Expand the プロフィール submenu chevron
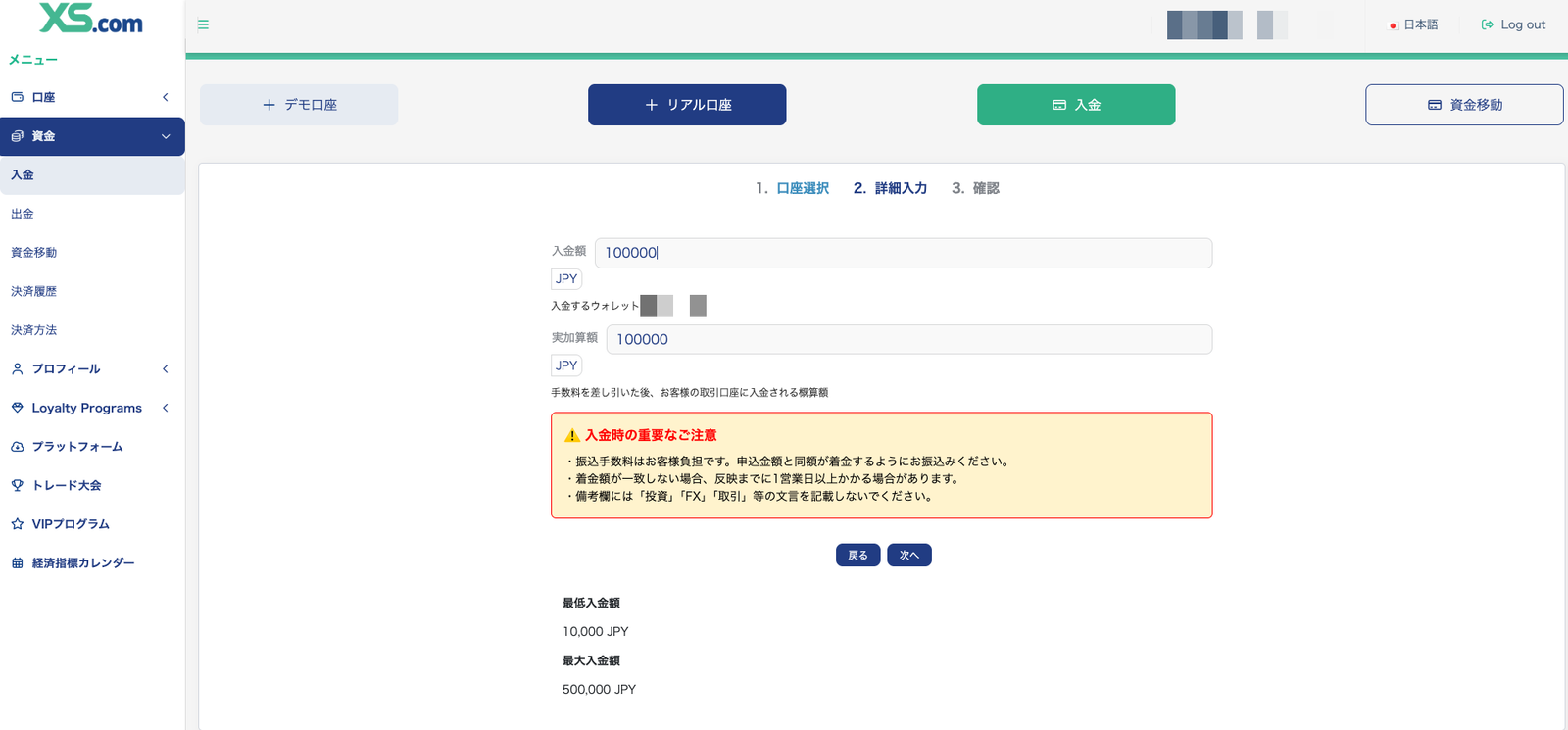Viewport: 1568px width, 730px height. (x=166, y=369)
